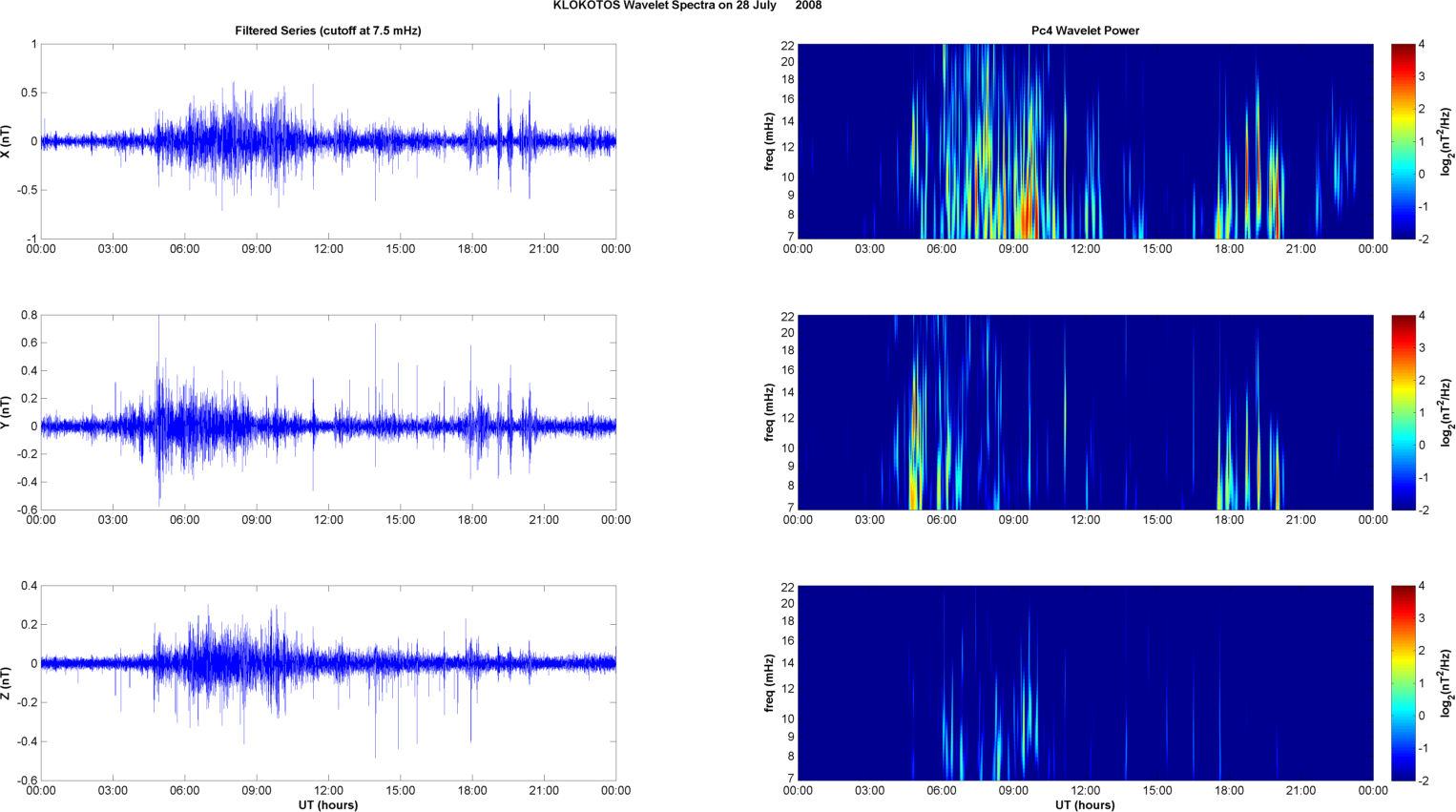Image resolution: width=1456 pixels, height=812 pixels.
Task: Click the middle wavelet power spectrogram
Action: click(x=1085, y=412)
